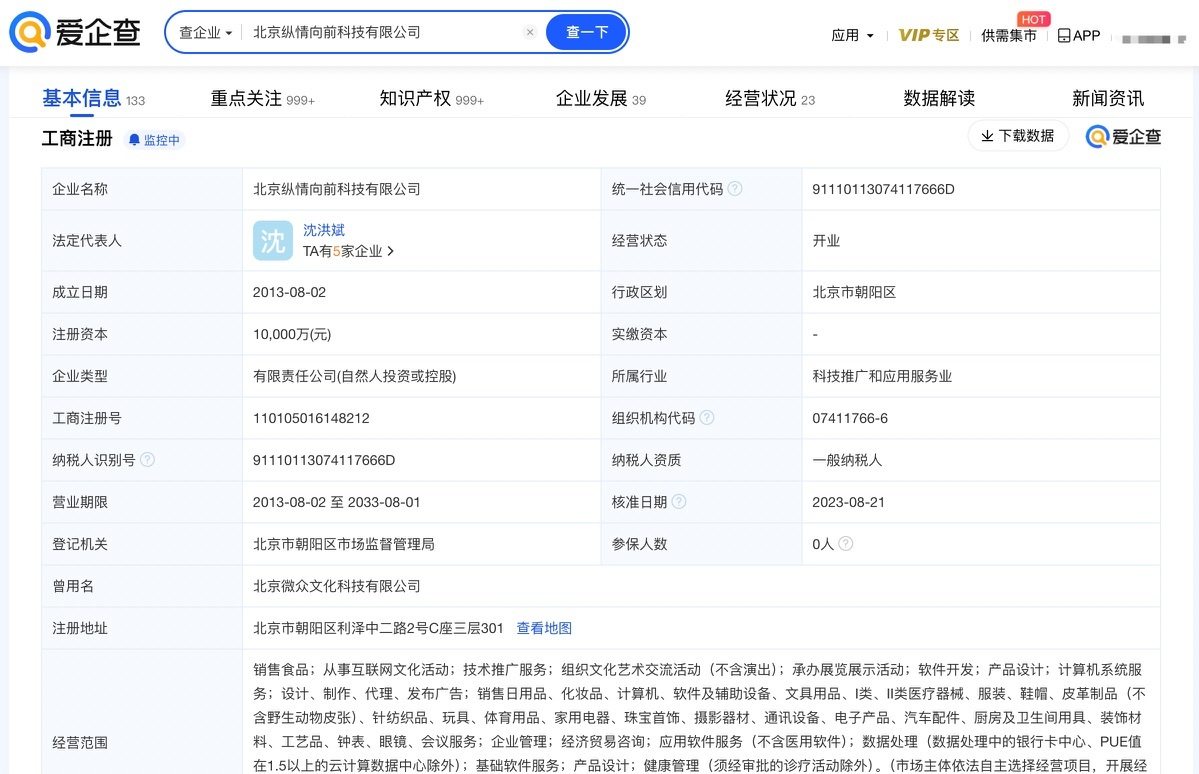This screenshot has height=774, width=1199.
Task: Expand TA有5家企业 with the chevron
Action: 348,251
